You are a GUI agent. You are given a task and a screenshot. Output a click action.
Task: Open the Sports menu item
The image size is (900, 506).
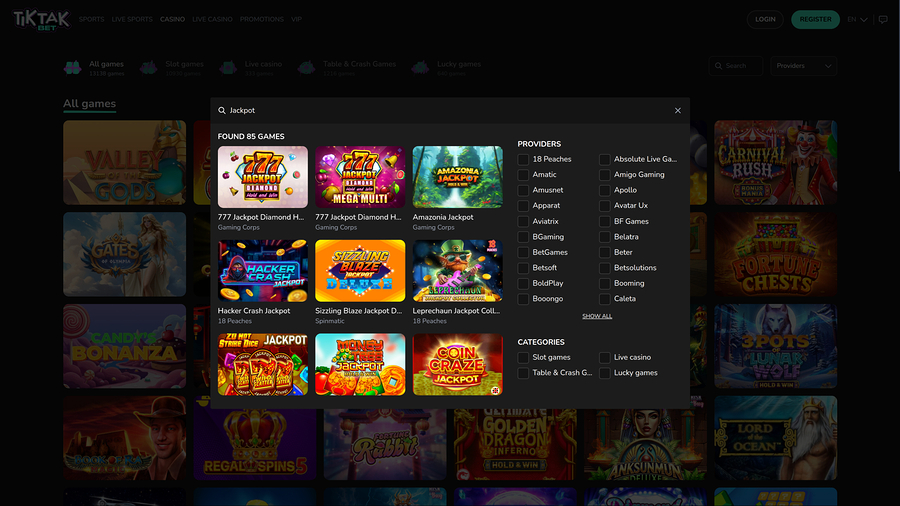(x=91, y=20)
